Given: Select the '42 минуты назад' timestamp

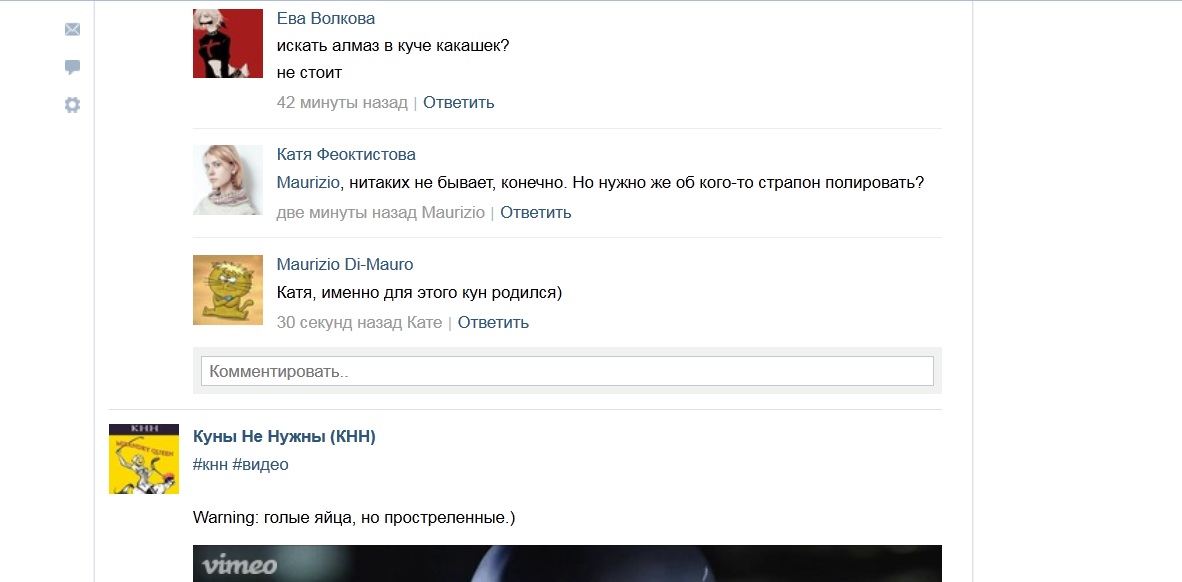Looking at the screenshot, I should [x=342, y=103].
